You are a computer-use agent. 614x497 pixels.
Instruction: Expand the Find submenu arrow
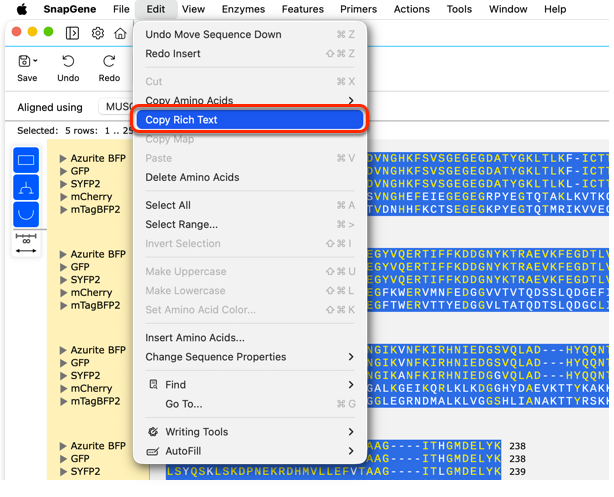tap(351, 385)
